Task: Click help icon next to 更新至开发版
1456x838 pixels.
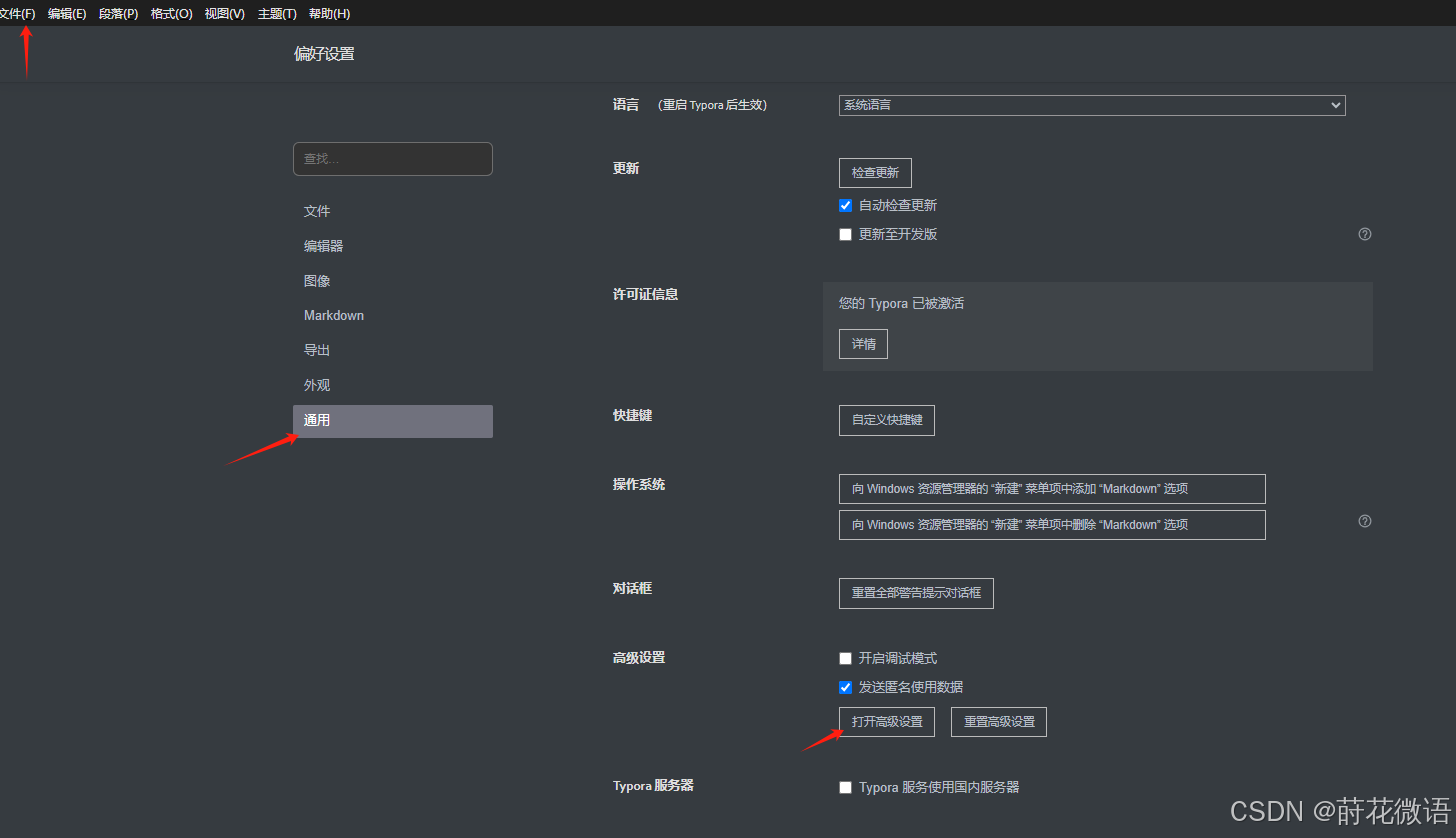Action: click(x=1365, y=234)
